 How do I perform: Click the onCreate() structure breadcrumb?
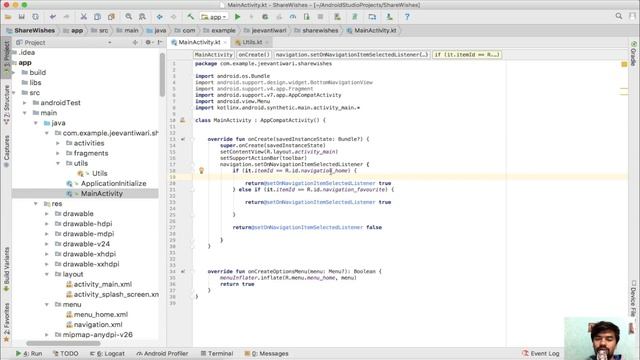tap(253, 55)
